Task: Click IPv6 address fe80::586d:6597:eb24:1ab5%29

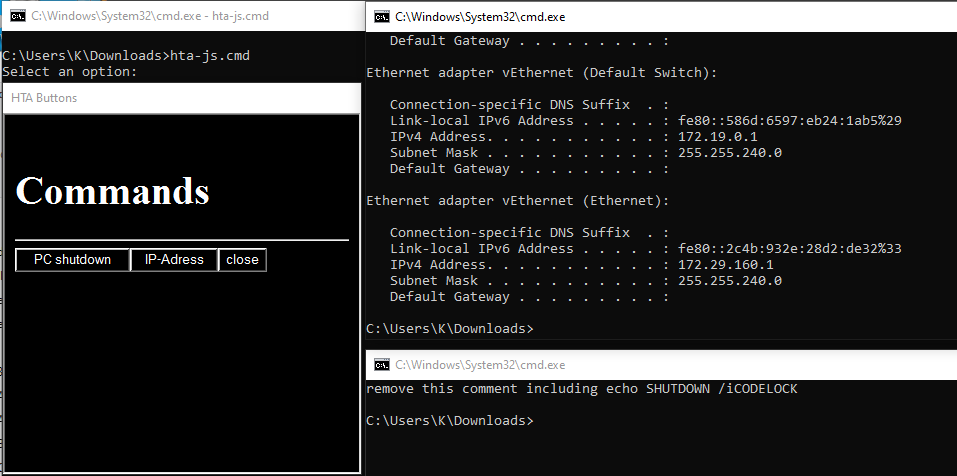Action: tap(790, 121)
